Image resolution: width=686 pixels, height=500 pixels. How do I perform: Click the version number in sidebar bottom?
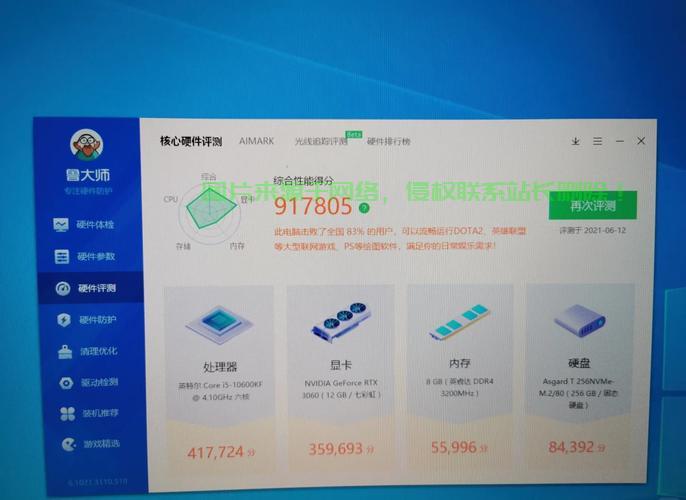[98, 483]
